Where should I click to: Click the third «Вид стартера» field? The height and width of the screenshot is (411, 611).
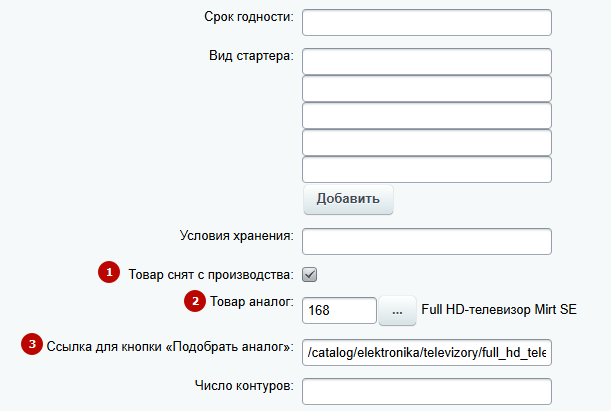426,116
